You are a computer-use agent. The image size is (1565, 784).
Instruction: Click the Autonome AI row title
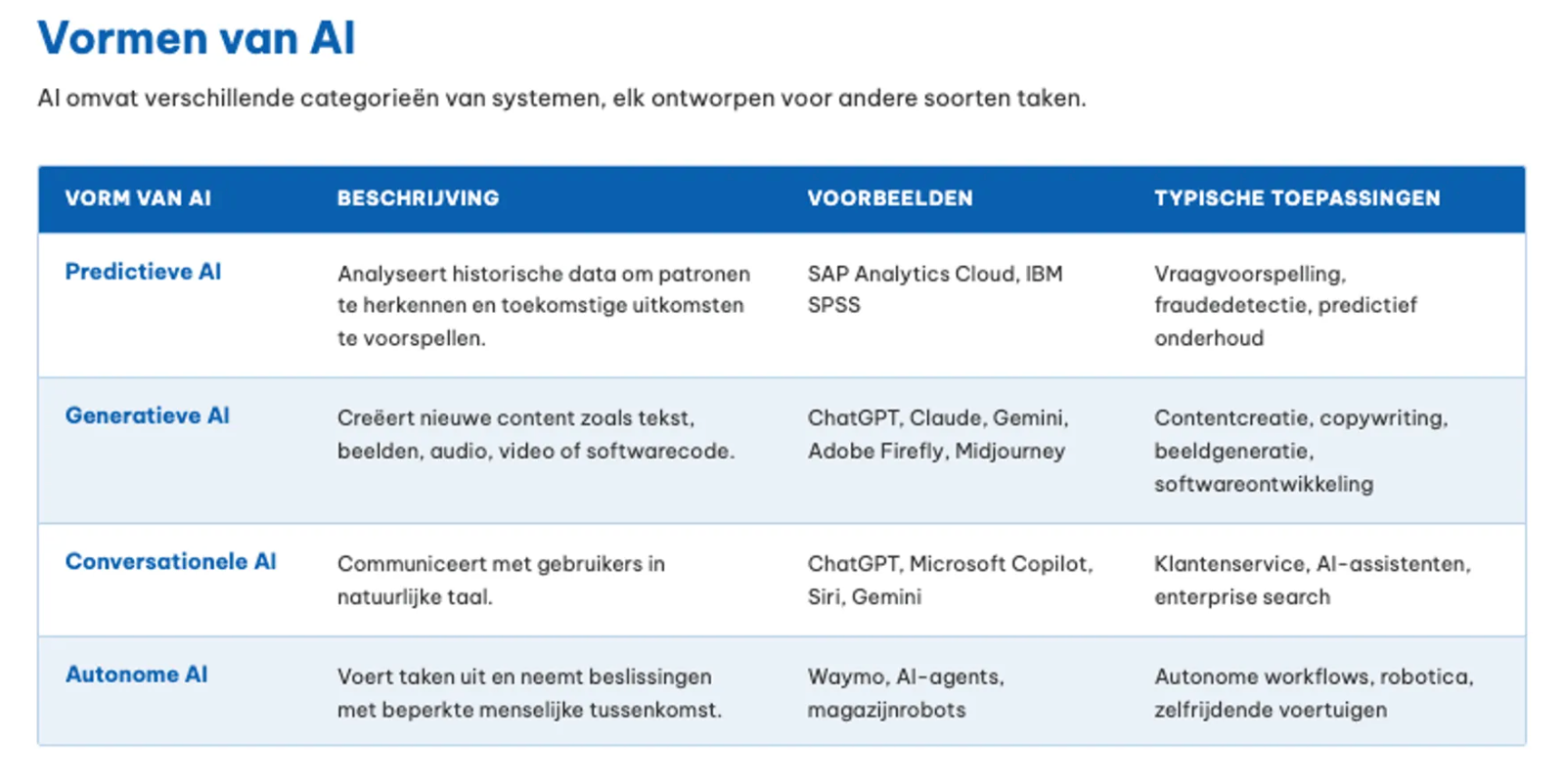click(x=136, y=675)
